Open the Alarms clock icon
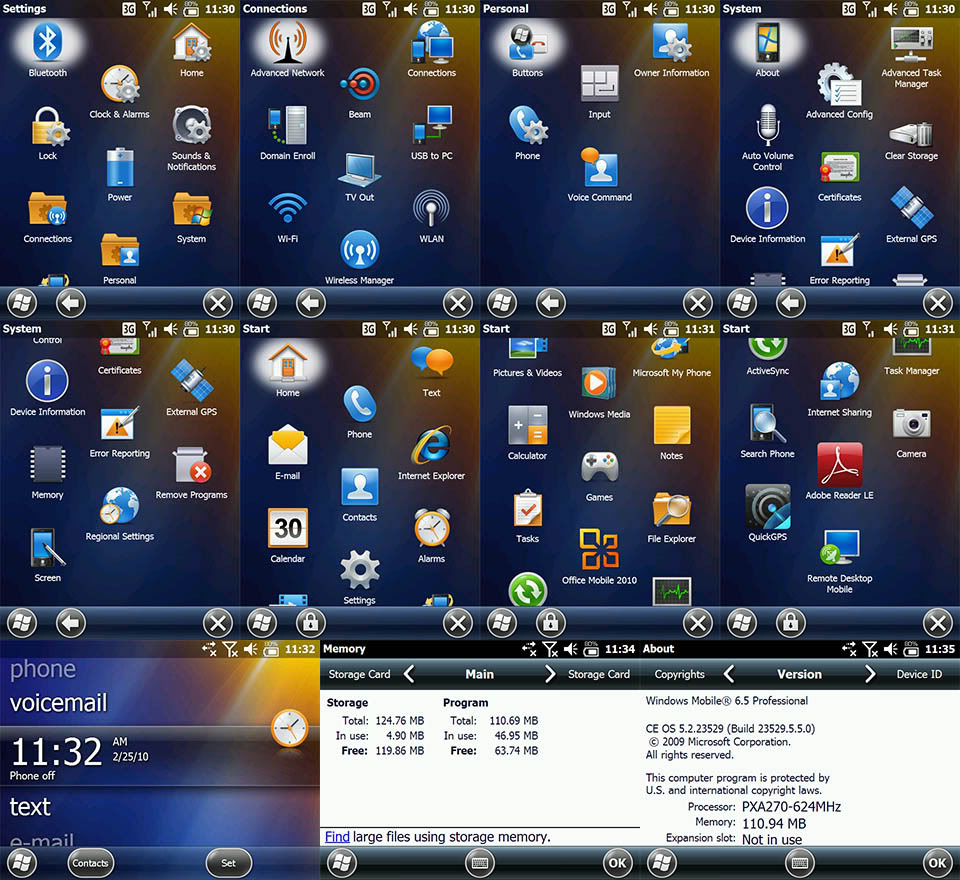 [x=432, y=527]
